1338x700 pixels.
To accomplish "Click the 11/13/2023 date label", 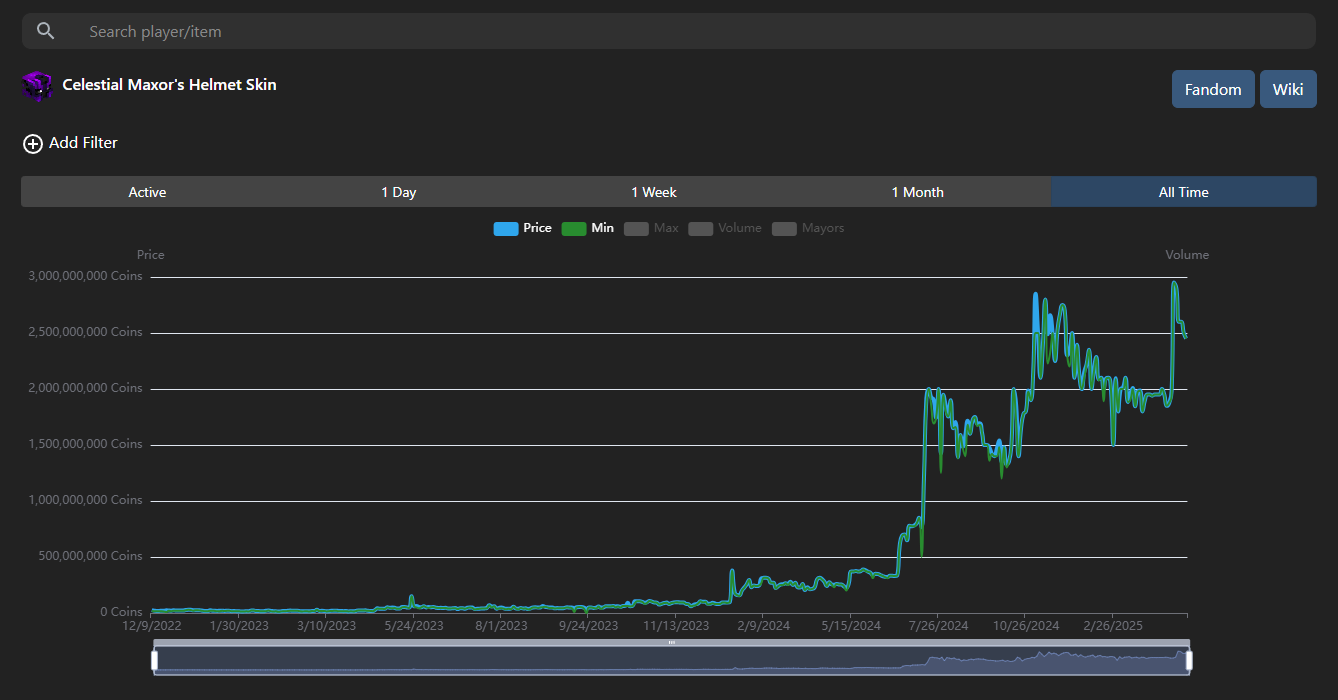I will (676, 626).
